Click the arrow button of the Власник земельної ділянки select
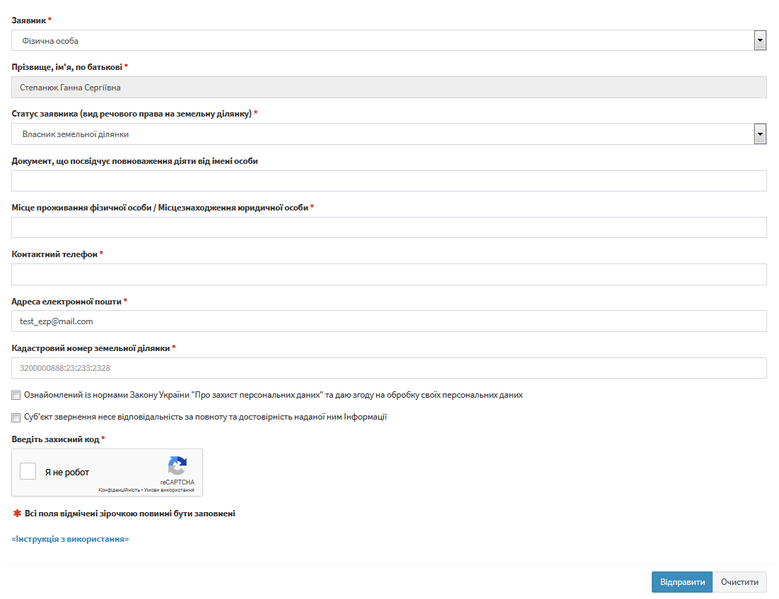 pyautogui.click(x=760, y=134)
